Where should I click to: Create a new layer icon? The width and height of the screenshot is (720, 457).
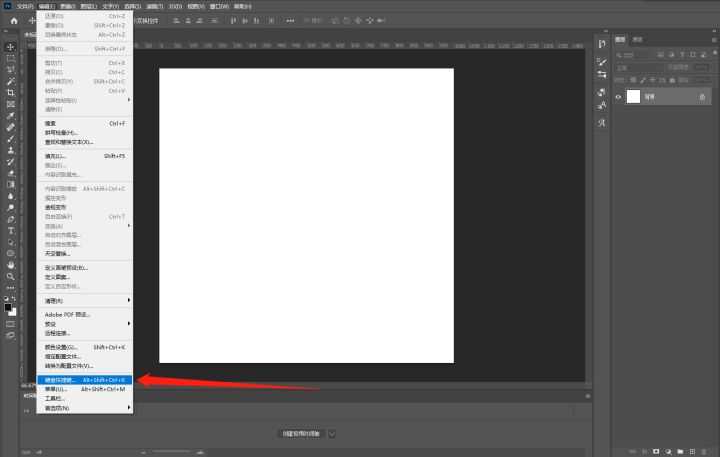click(692, 451)
